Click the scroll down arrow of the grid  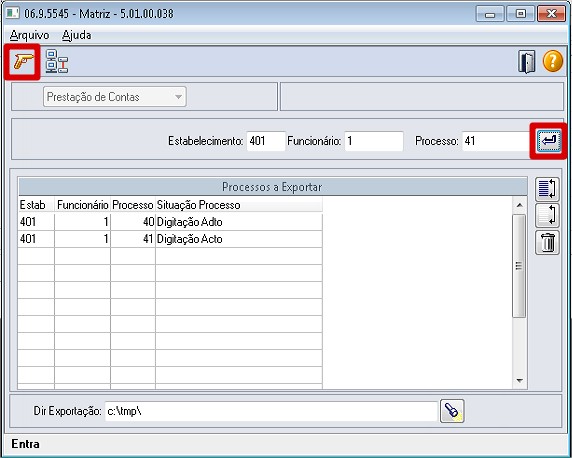click(519, 381)
